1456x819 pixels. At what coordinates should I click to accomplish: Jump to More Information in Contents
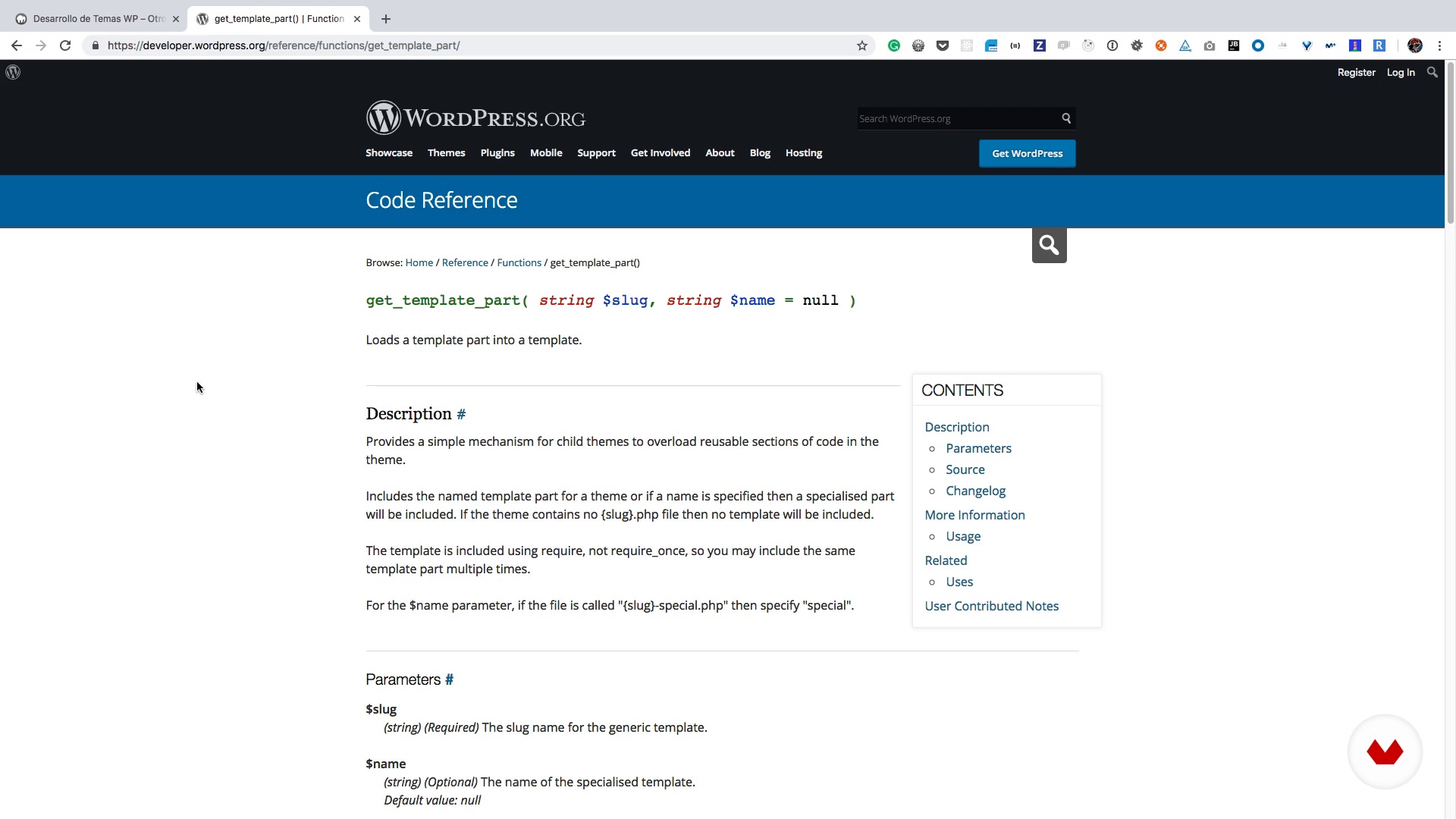coord(974,515)
